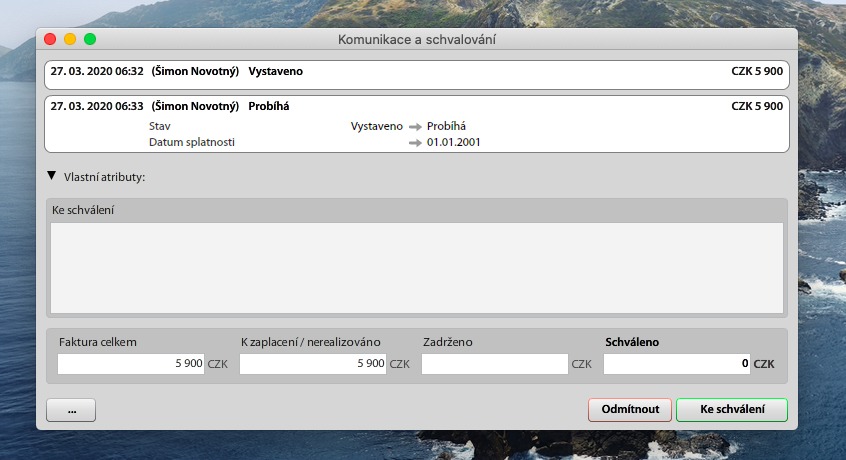Click the arrow icon in Stav row
The image size is (846, 460).
415,126
